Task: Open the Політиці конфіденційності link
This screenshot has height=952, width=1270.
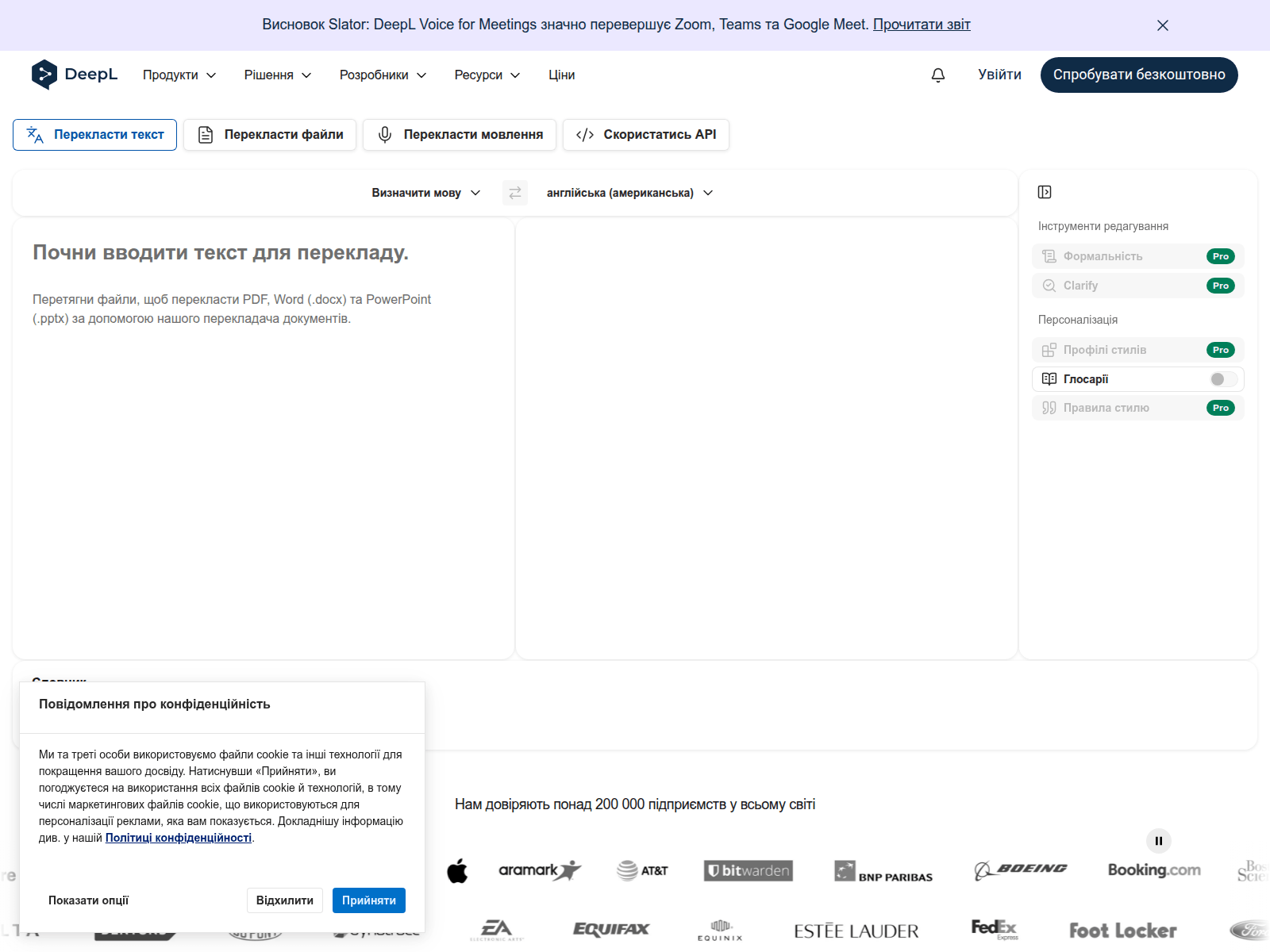Action: [x=179, y=838]
